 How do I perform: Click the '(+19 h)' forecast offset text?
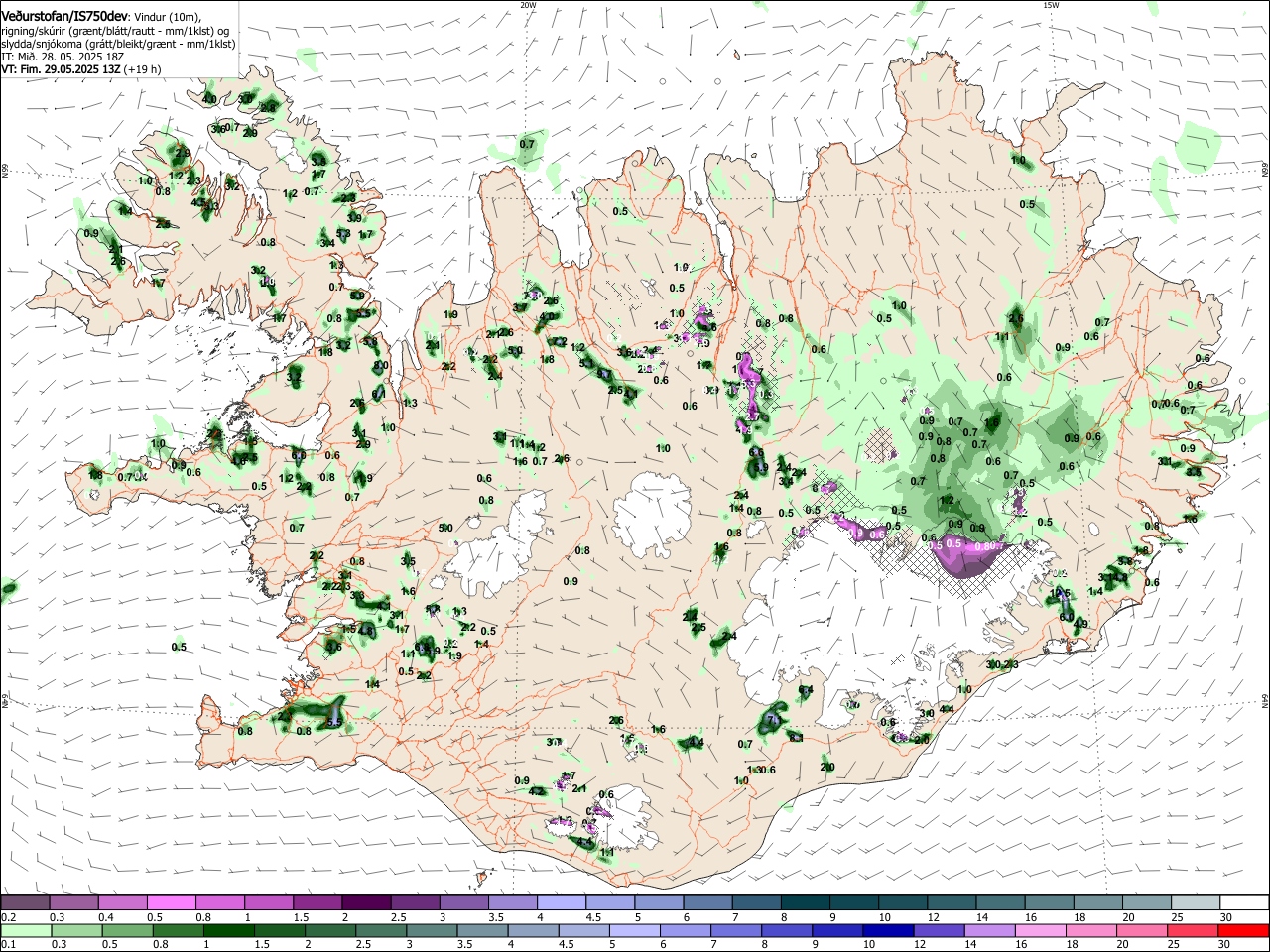(x=143, y=69)
